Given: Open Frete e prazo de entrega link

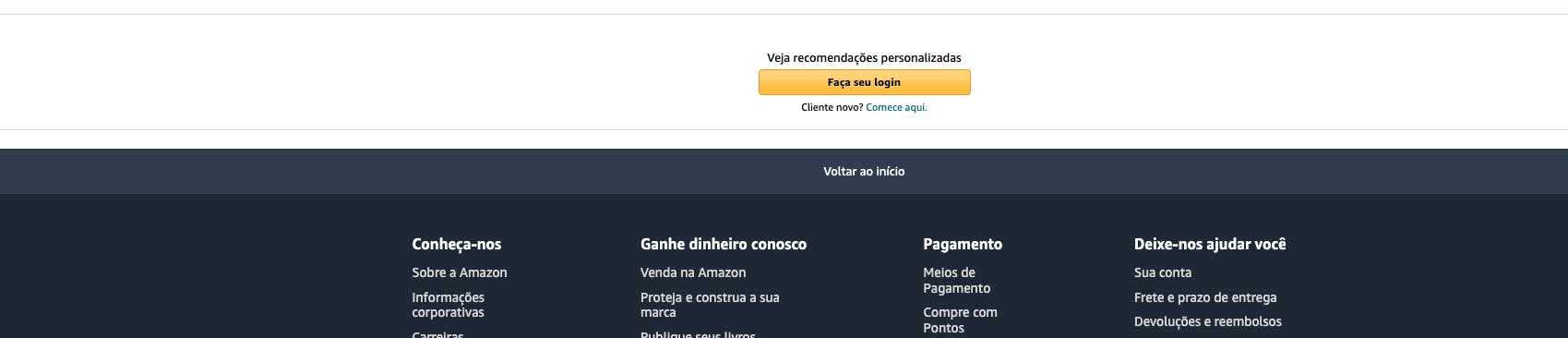Looking at the screenshot, I should pyautogui.click(x=1205, y=297).
